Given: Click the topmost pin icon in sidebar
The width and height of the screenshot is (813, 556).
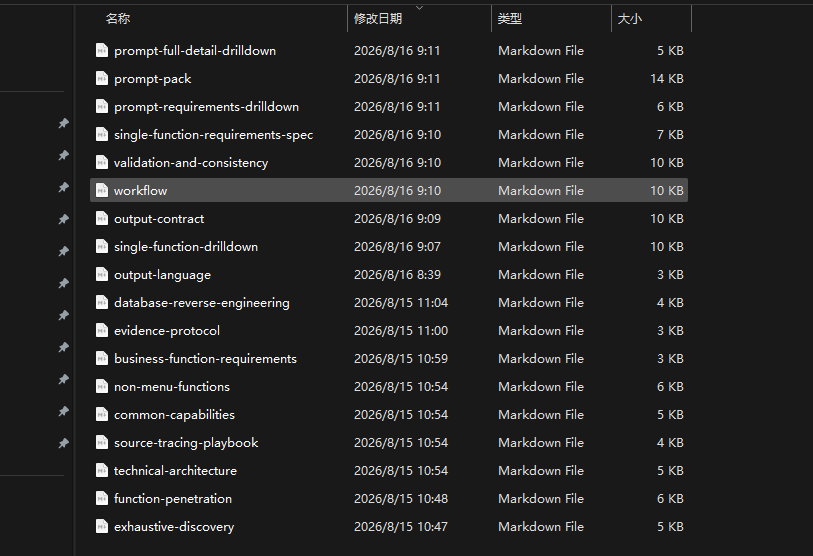Looking at the screenshot, I should 63,123.
